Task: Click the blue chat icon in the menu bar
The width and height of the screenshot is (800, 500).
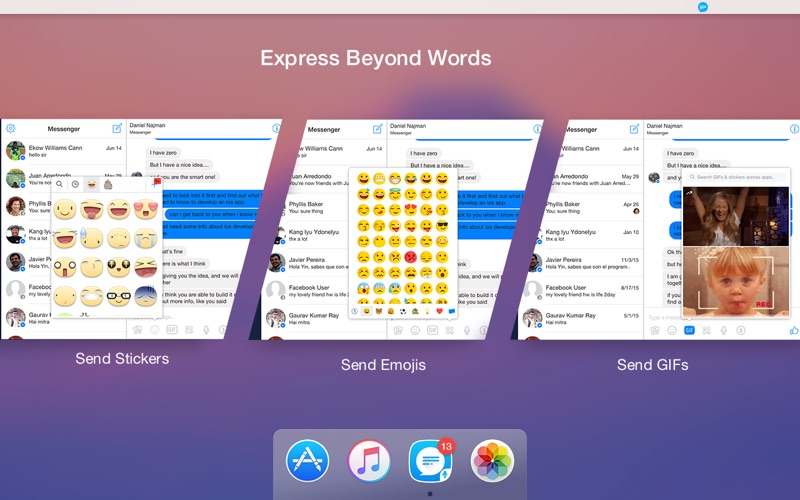Action: click(x=703, y=7)
